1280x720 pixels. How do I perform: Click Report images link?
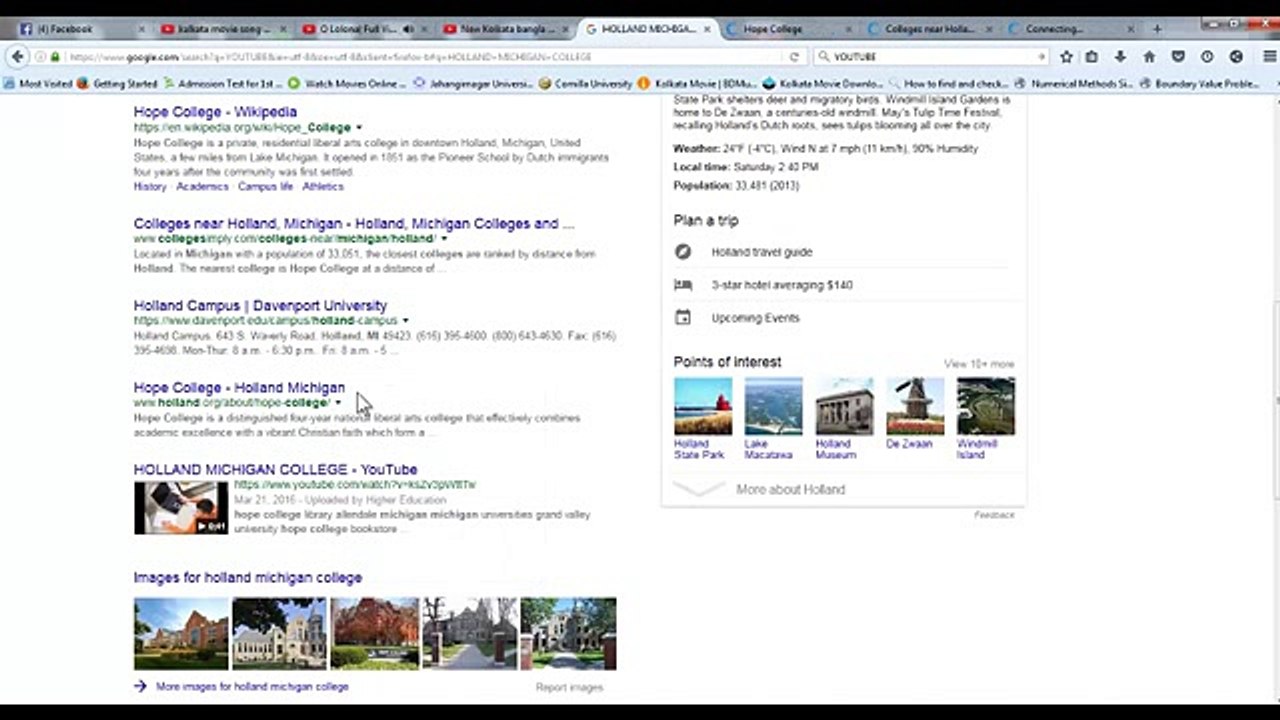point(569,687)
